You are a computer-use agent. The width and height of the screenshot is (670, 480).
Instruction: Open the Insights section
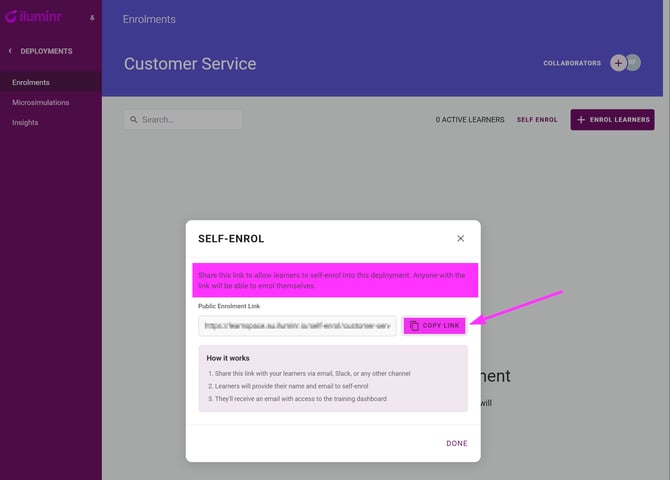click(x=25, y=122)
